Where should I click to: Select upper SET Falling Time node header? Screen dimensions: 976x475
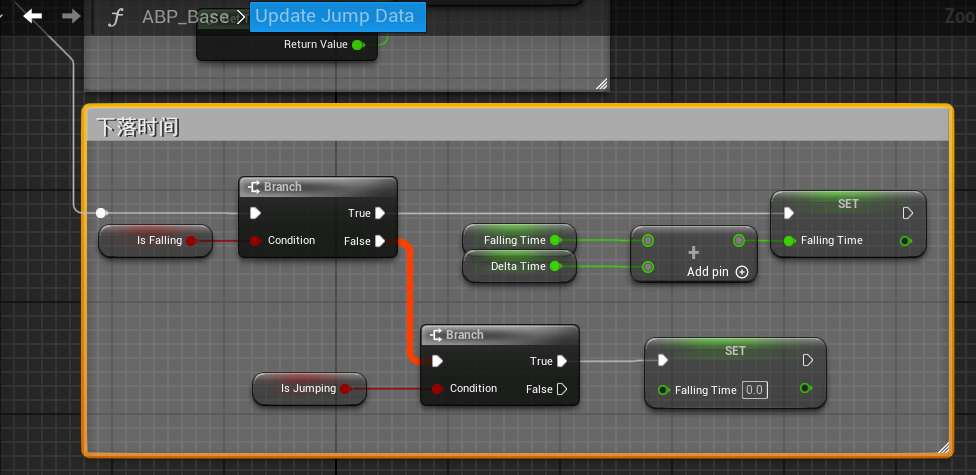(848, 204)
